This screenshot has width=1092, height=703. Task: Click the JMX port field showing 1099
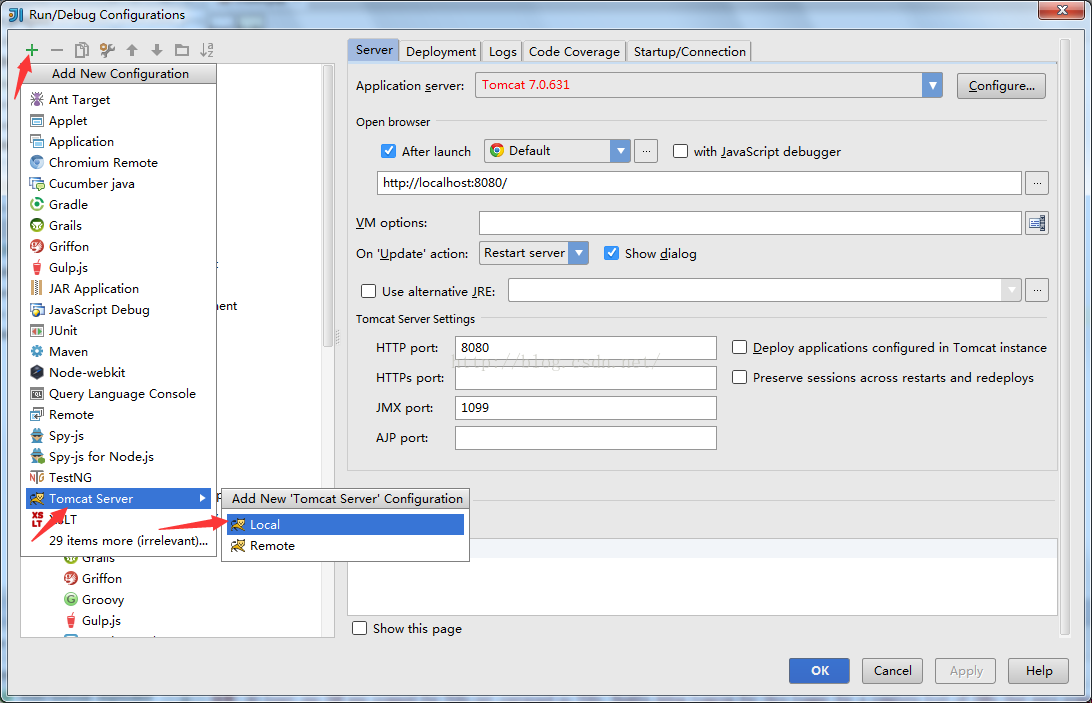point(586,408)
